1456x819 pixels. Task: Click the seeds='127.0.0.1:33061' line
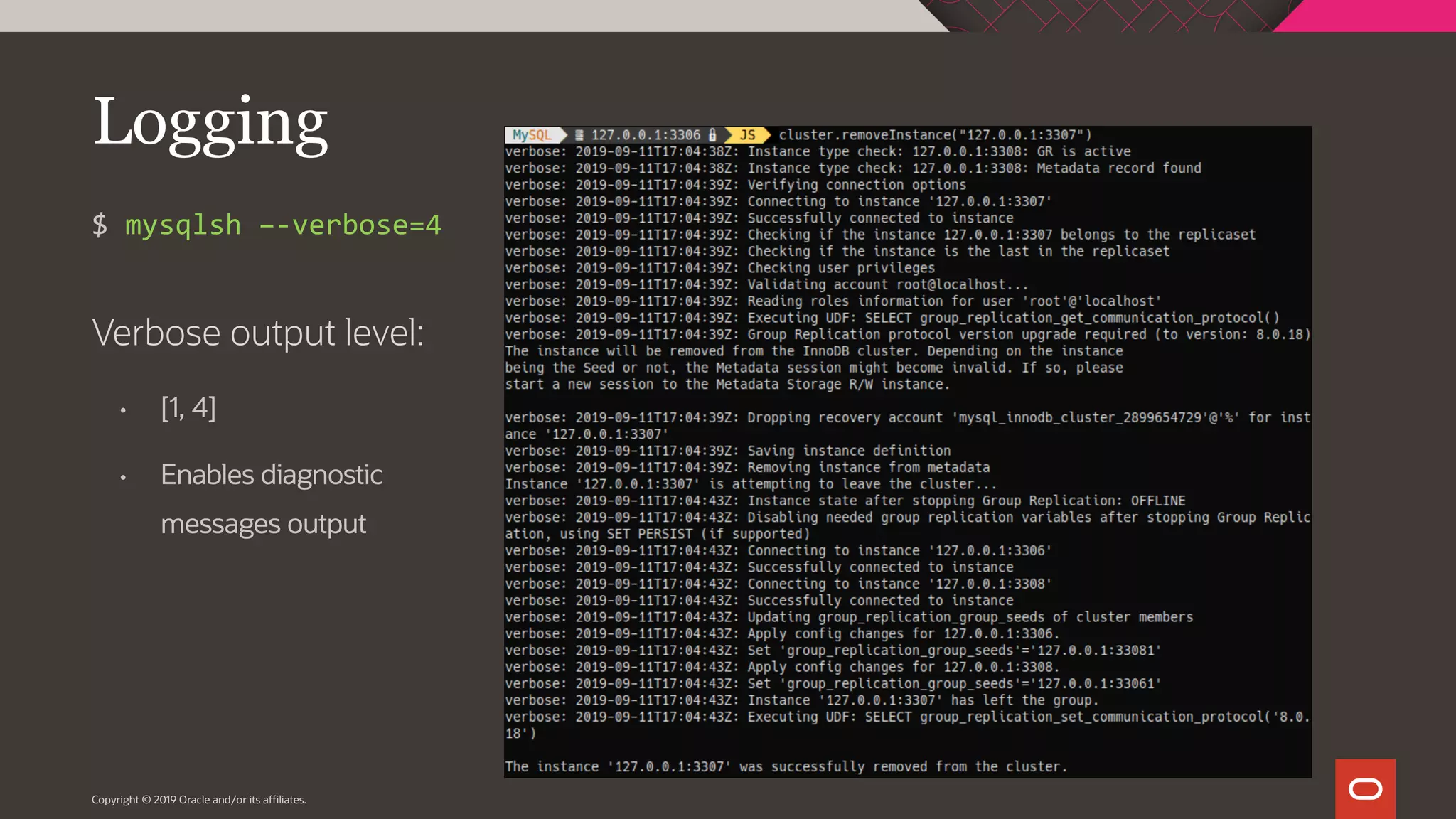tap(833, 684)
